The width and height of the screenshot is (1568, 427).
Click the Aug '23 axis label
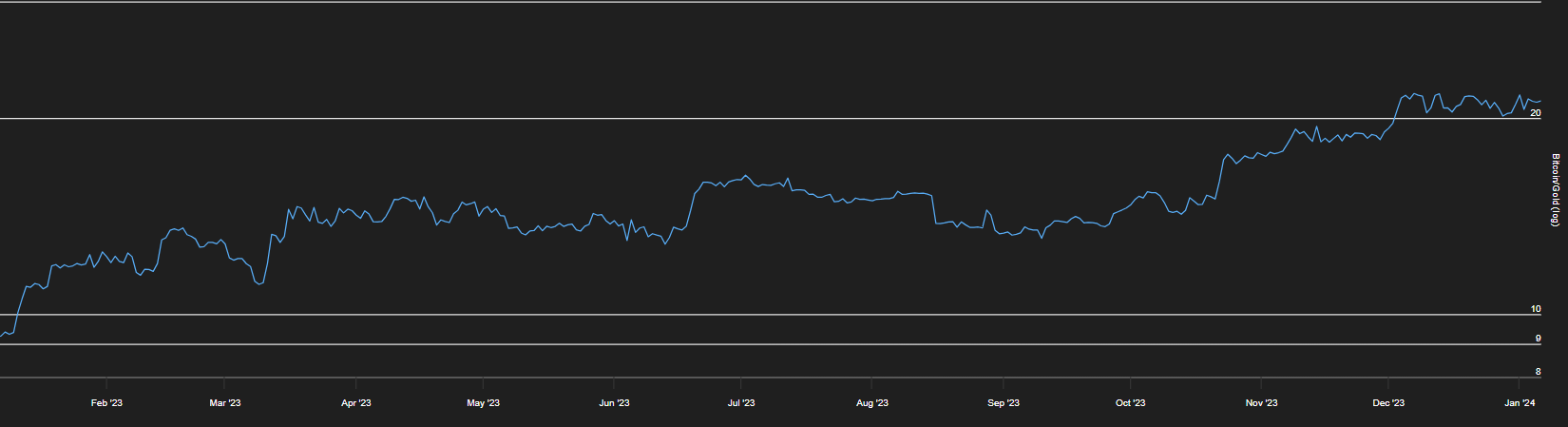coord(872,403)
